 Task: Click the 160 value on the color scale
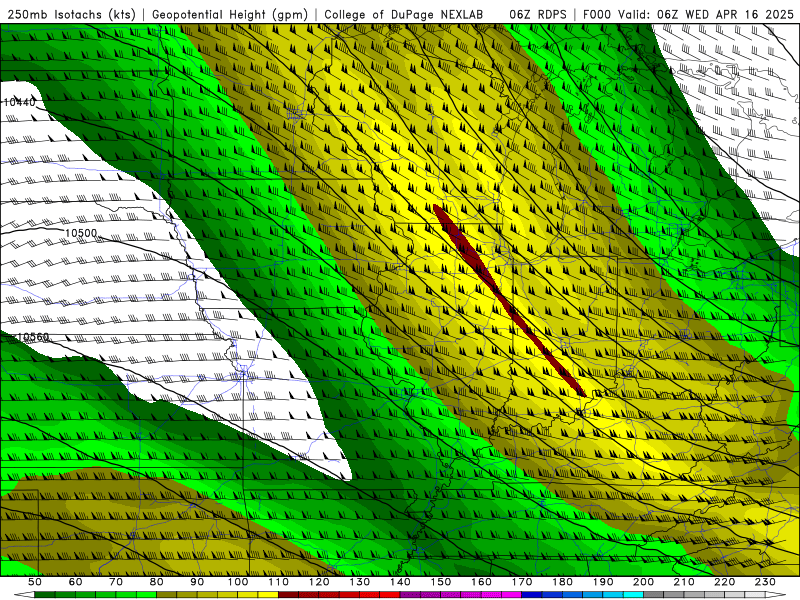pyautogui.click(x=482, y=582)
